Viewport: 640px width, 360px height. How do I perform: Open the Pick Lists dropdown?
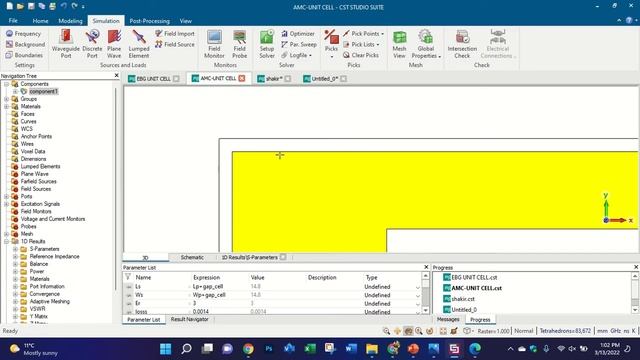(x=361, y=44)
